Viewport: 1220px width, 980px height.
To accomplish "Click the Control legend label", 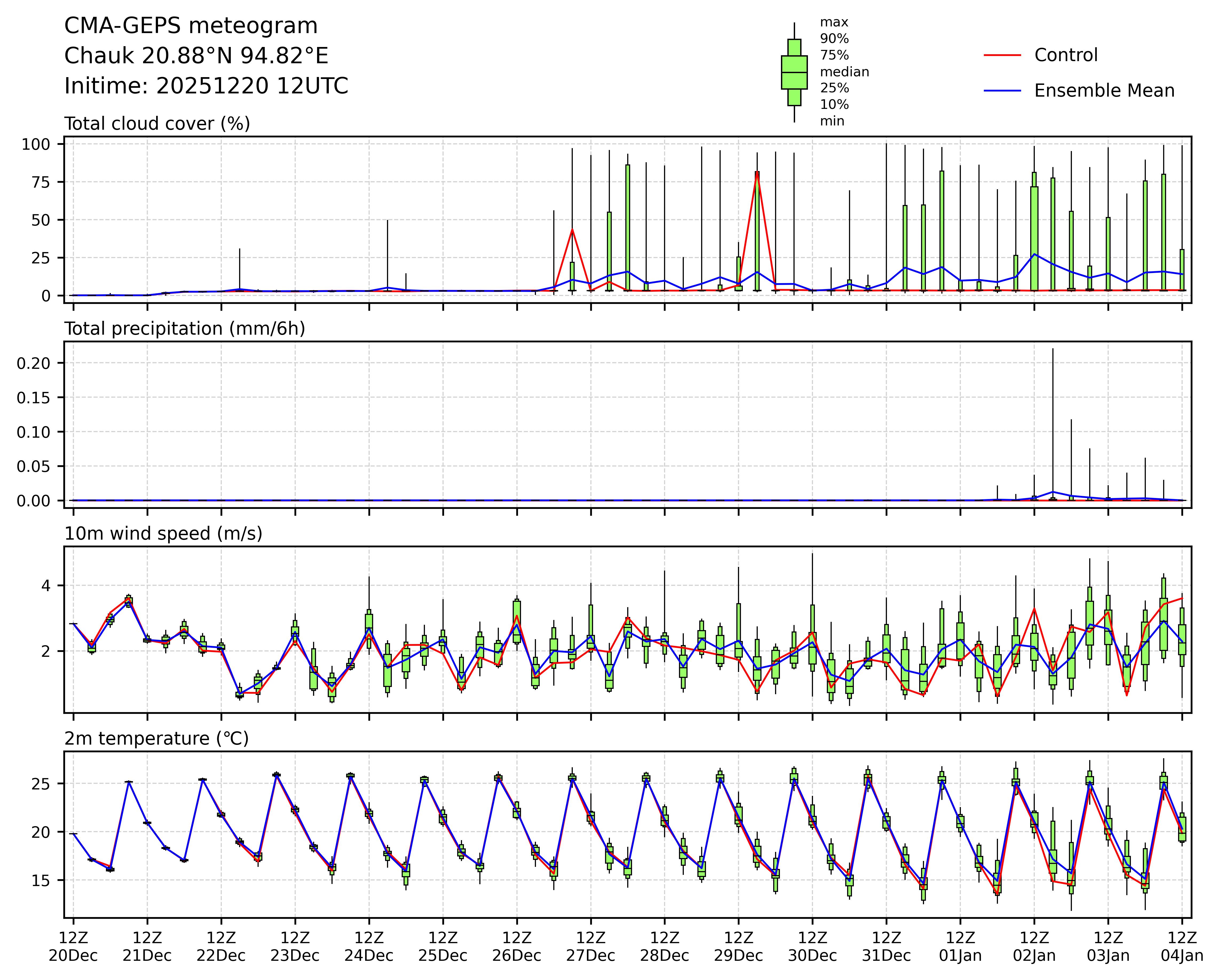I will tap(1065, 56).
